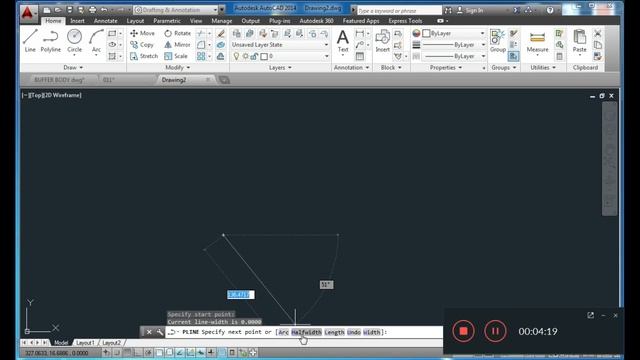This screenshot has height=360, width=640.
Task: Choose Length option in command line
Action: coord(334,332)
